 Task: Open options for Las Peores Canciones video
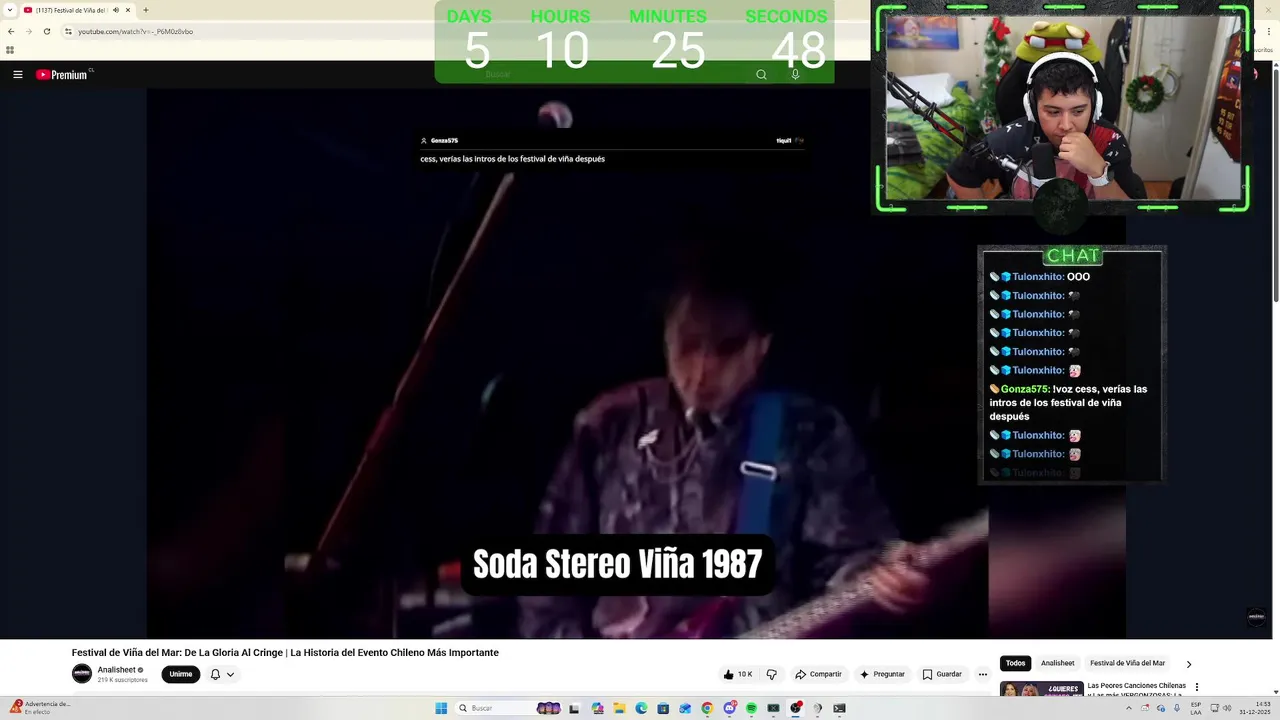coord(1197,687)
